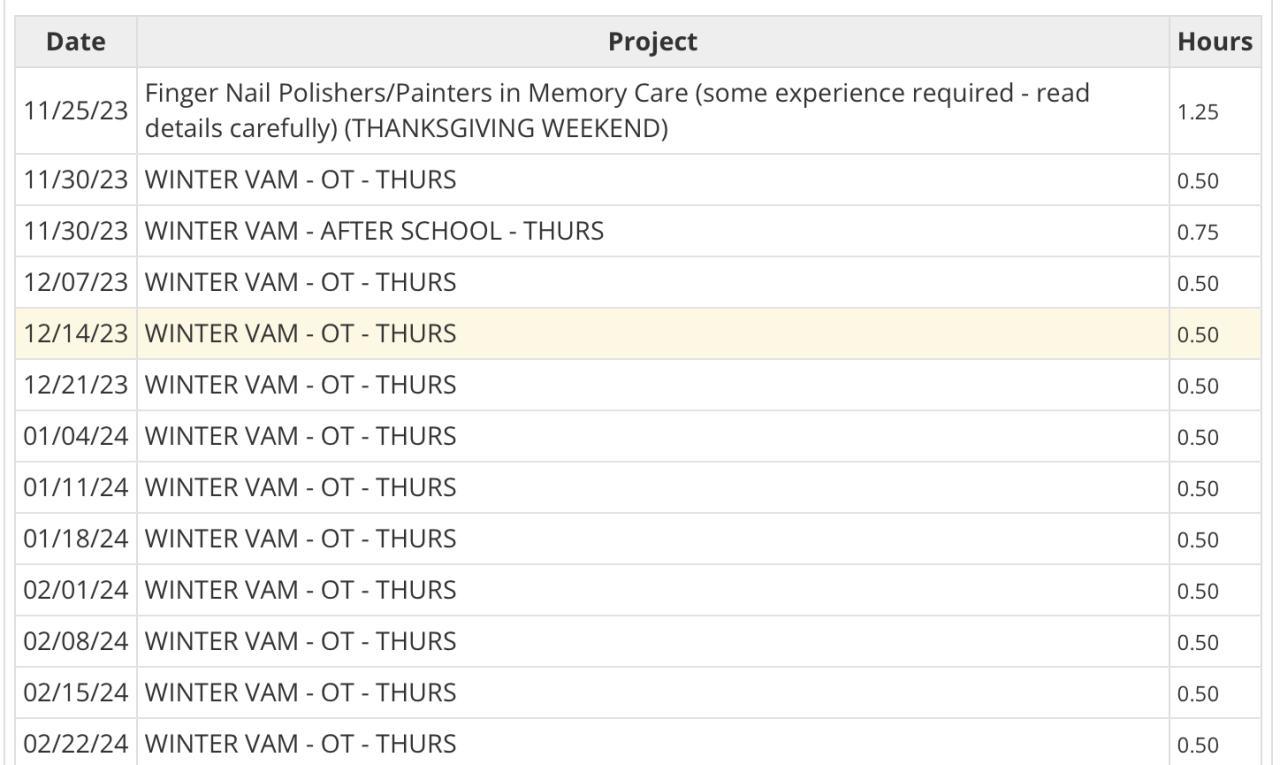
Task: Click the hours cell in the 12/14/23 row
Action: [x=1198, y=335]
